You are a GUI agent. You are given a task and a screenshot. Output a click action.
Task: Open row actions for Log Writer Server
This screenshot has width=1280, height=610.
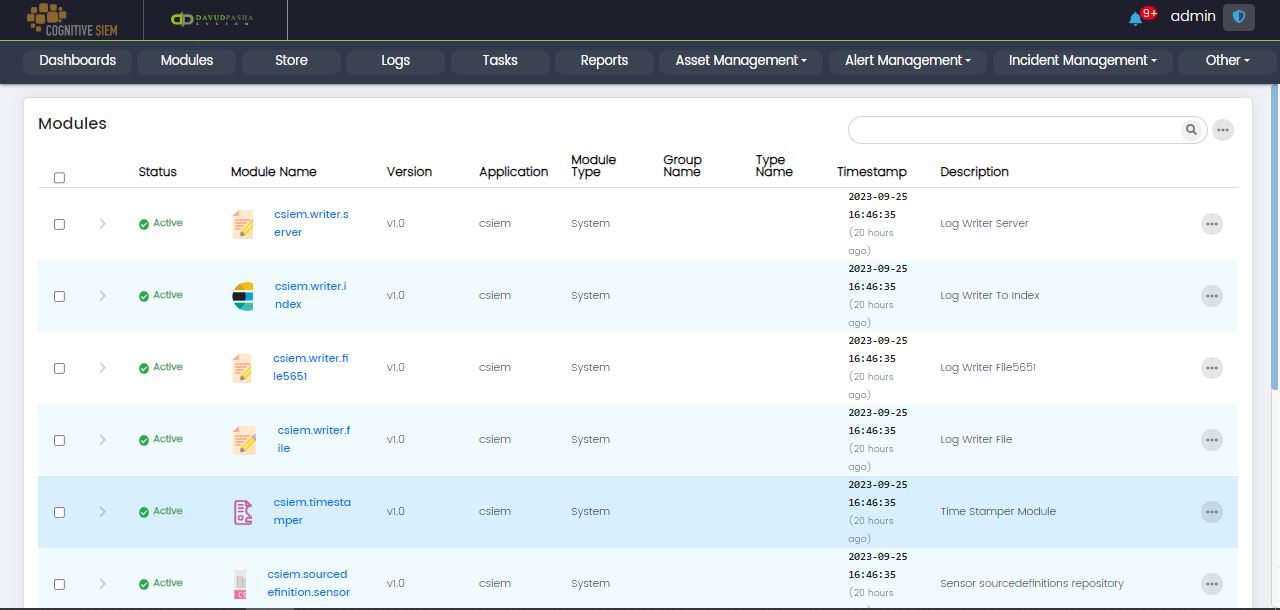[1212, 224]
